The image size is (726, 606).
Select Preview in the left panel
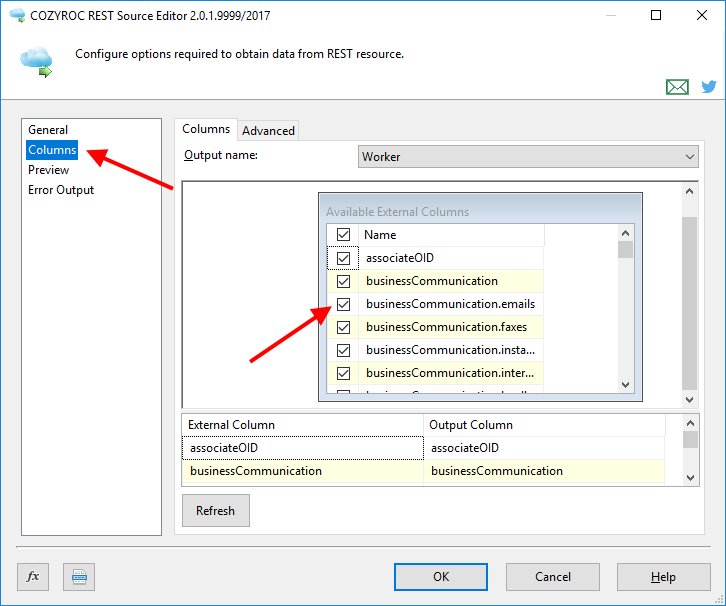(x=48, y=170)
